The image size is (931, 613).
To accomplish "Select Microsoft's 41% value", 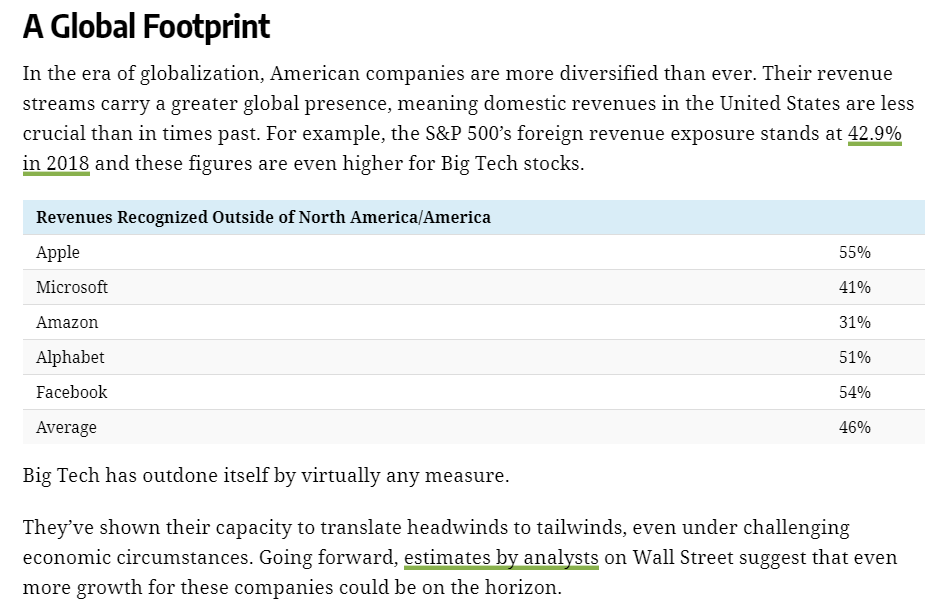I will [854, 287].
